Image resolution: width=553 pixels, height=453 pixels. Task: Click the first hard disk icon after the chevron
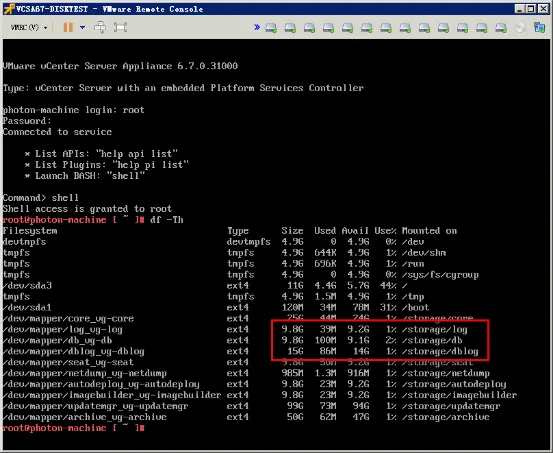(271, 28)
